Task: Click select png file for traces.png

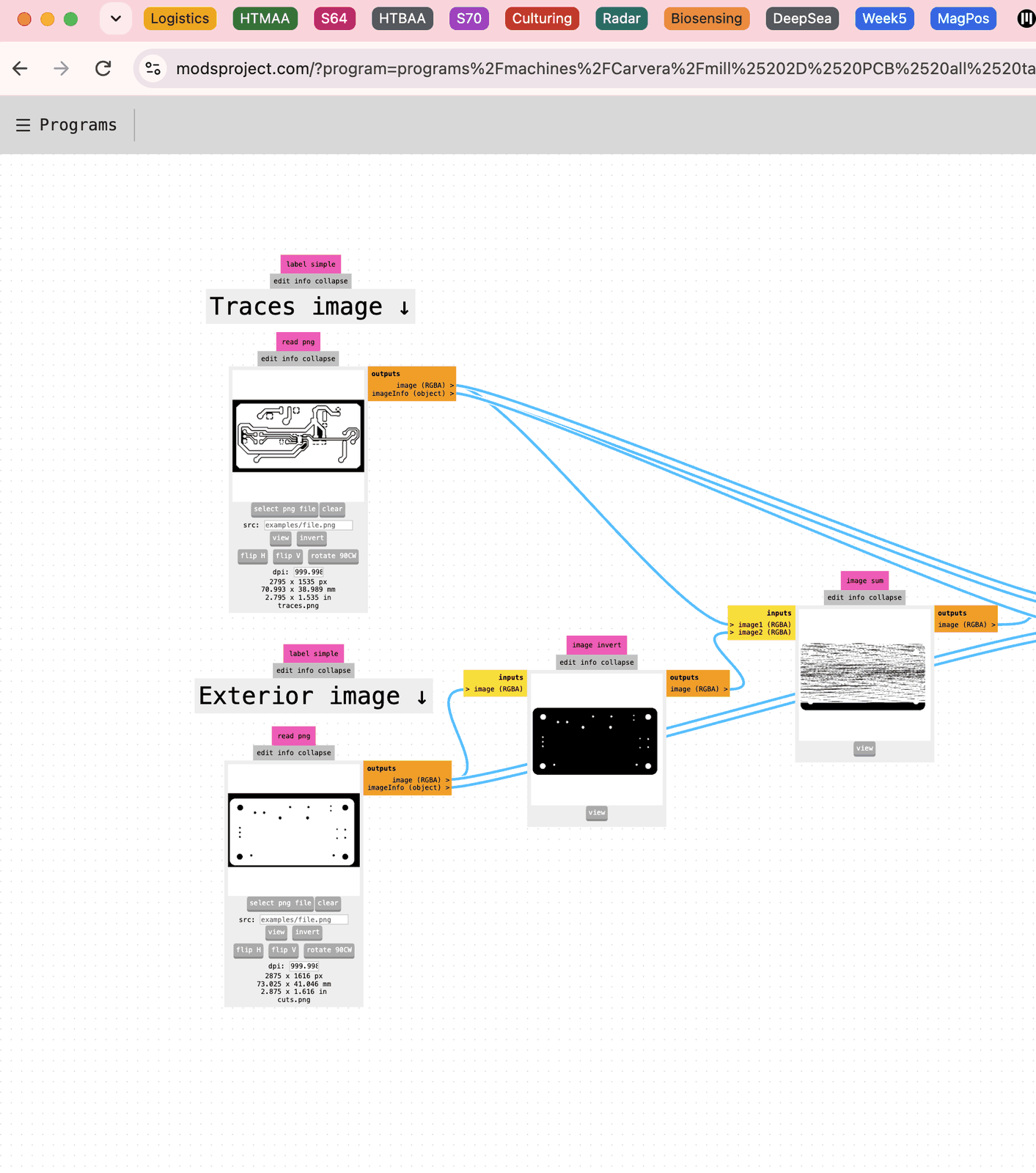Action: pos(284,509)
